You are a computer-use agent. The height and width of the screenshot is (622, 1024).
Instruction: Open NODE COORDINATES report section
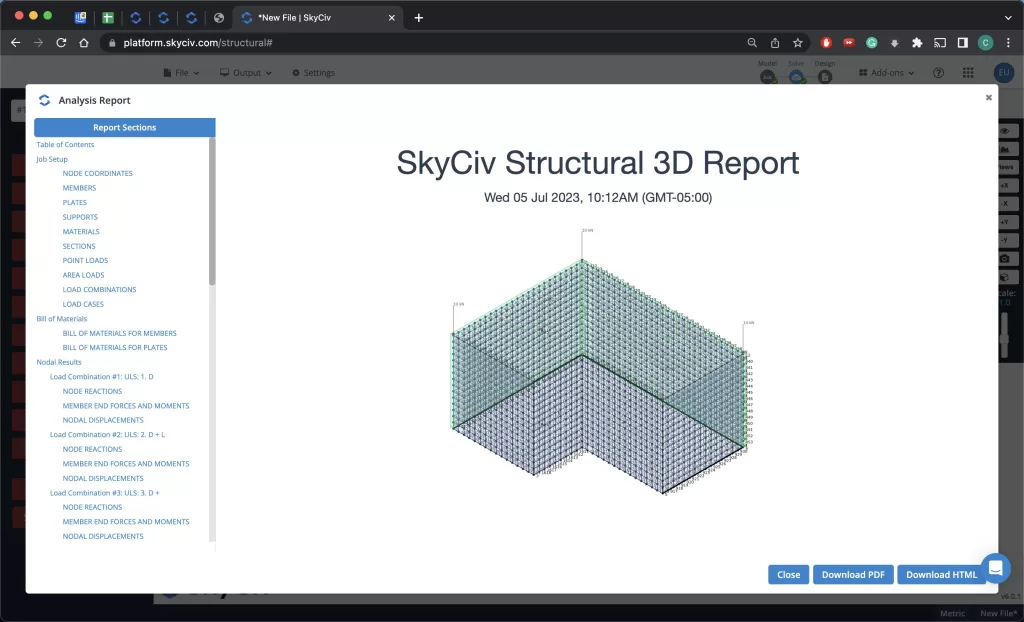pos(97,173)
